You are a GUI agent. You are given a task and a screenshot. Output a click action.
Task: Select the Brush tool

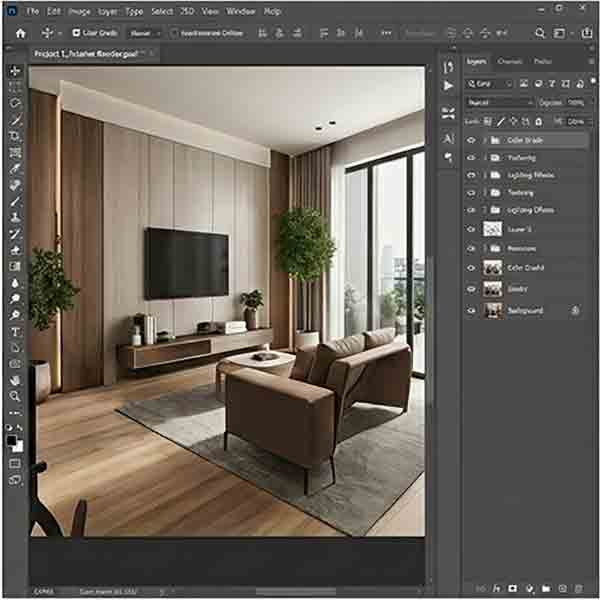pyautogui.click(x=15, y=202)
